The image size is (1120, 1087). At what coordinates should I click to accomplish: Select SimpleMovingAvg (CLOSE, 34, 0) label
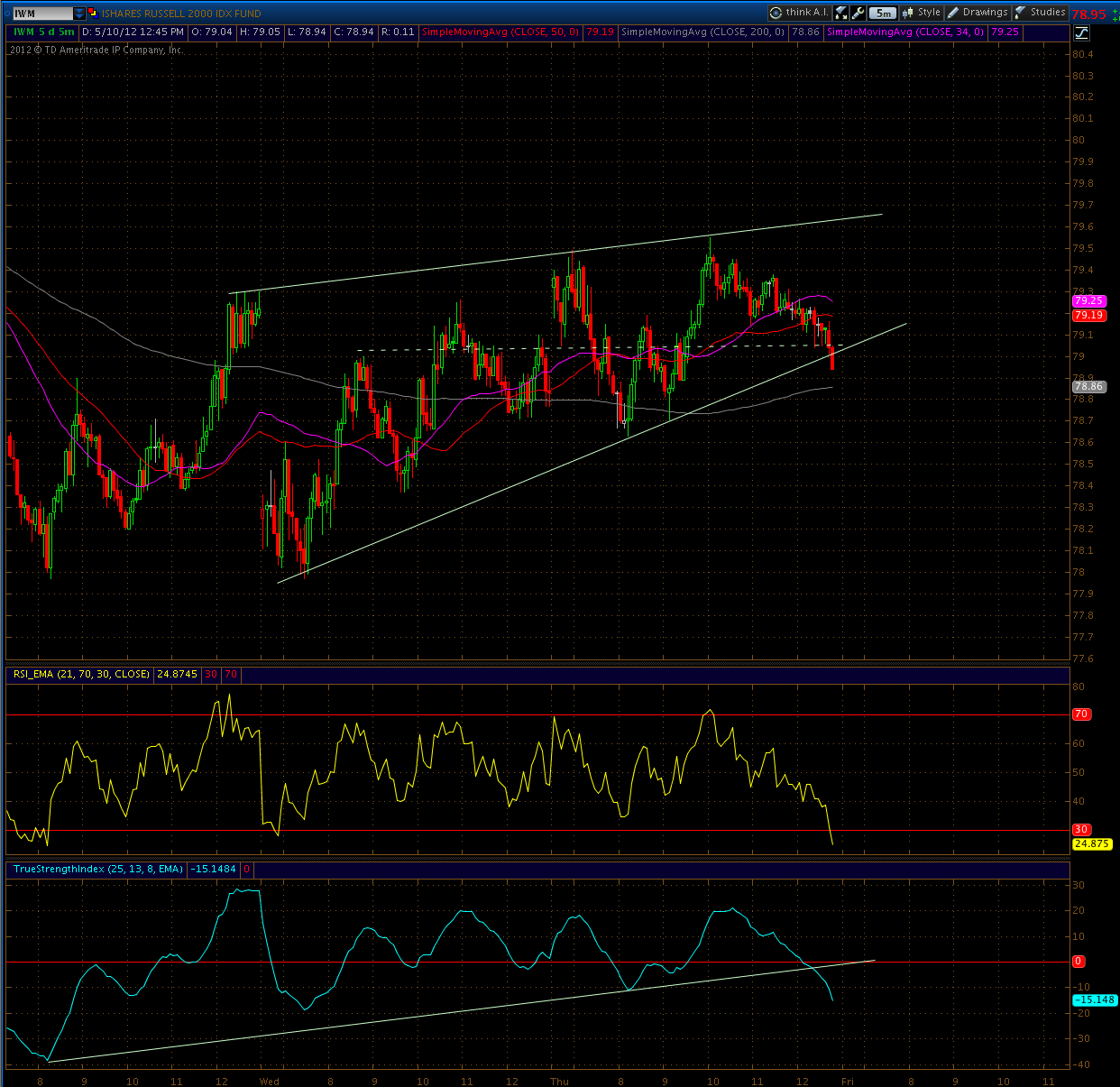point(905,32)
